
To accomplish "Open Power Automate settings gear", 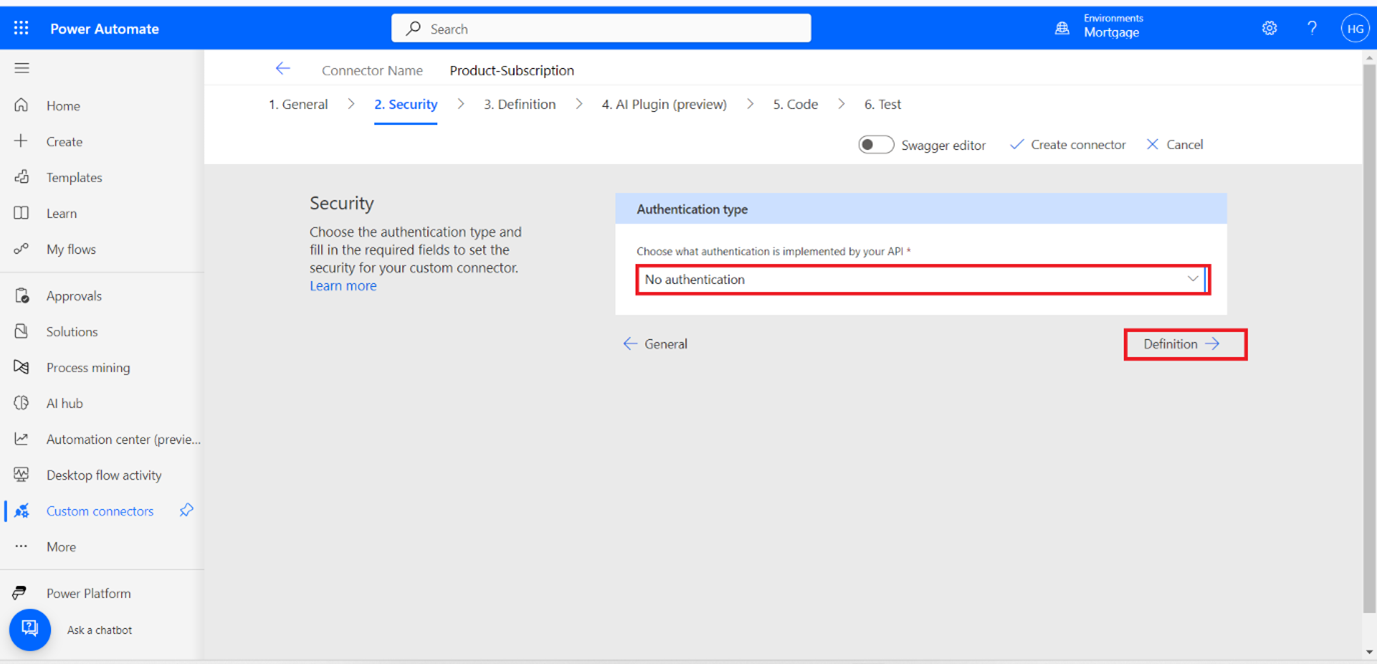I will point(1269,27).
